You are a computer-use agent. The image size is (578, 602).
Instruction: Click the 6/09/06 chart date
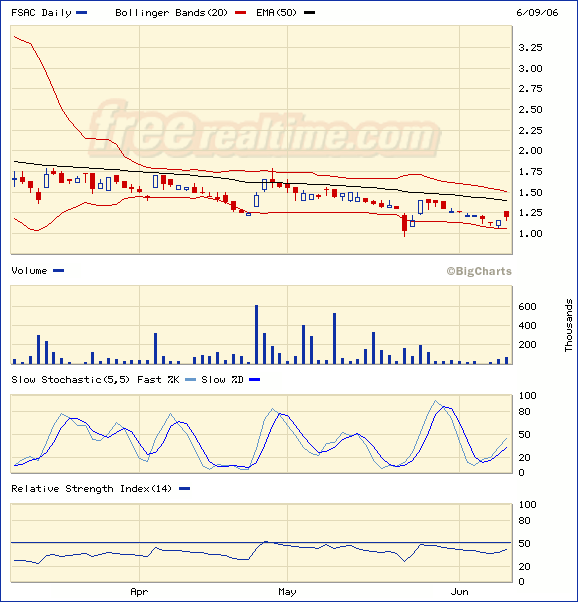point(537,13)
